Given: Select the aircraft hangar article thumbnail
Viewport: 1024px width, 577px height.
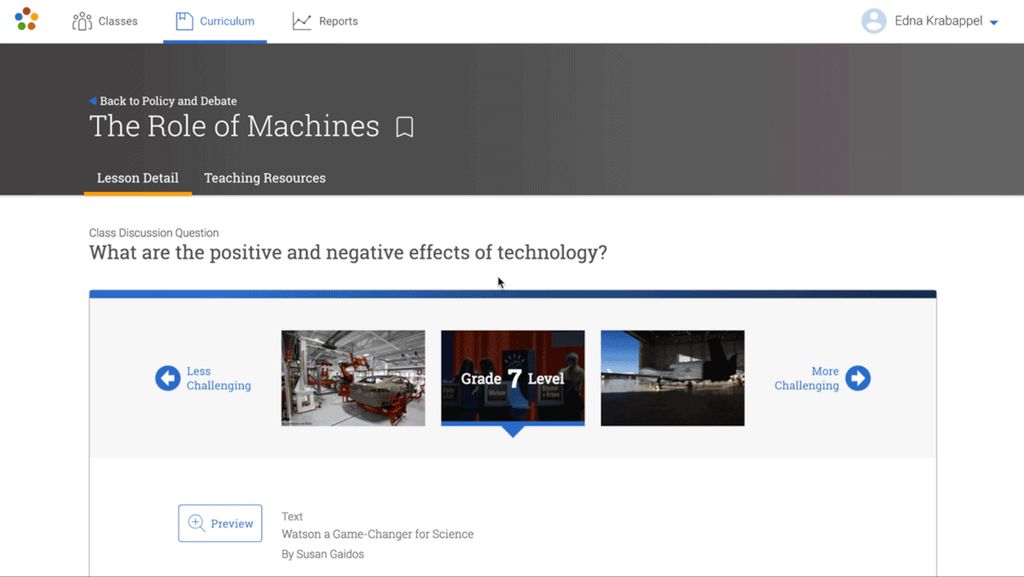Looking at the screenshot, I should (672, 377).
